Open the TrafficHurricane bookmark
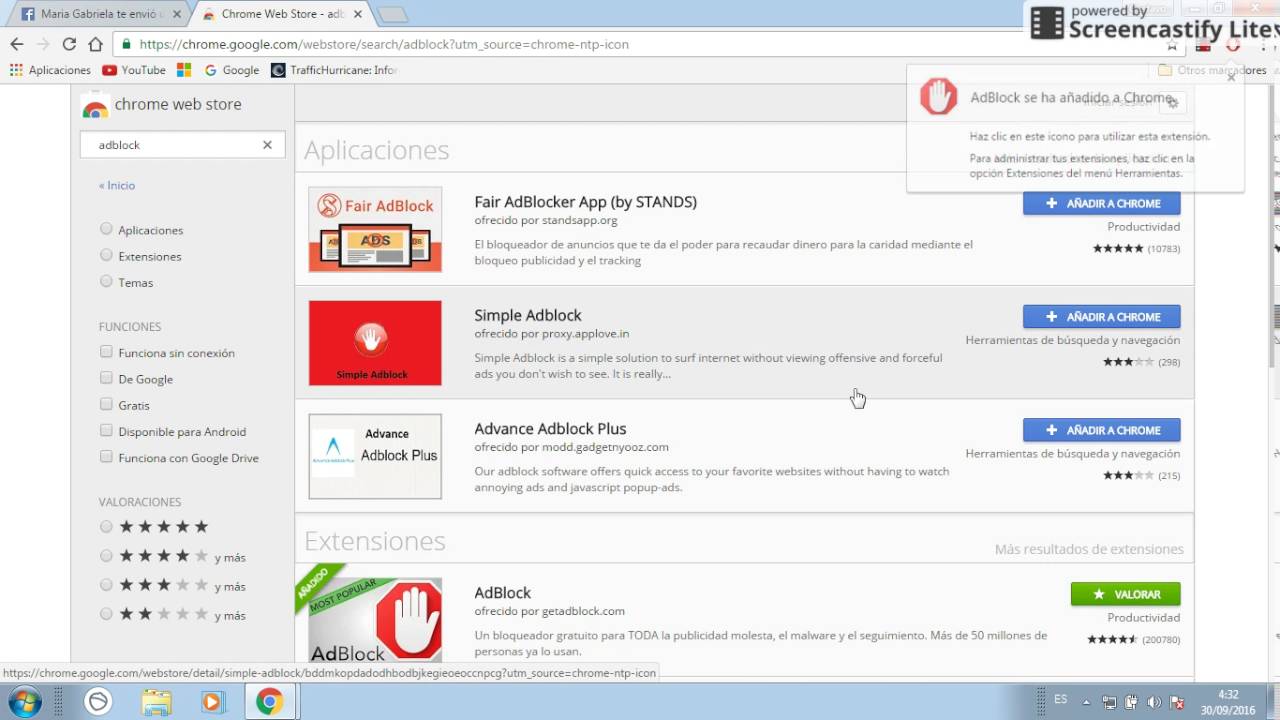 (334, 70)
